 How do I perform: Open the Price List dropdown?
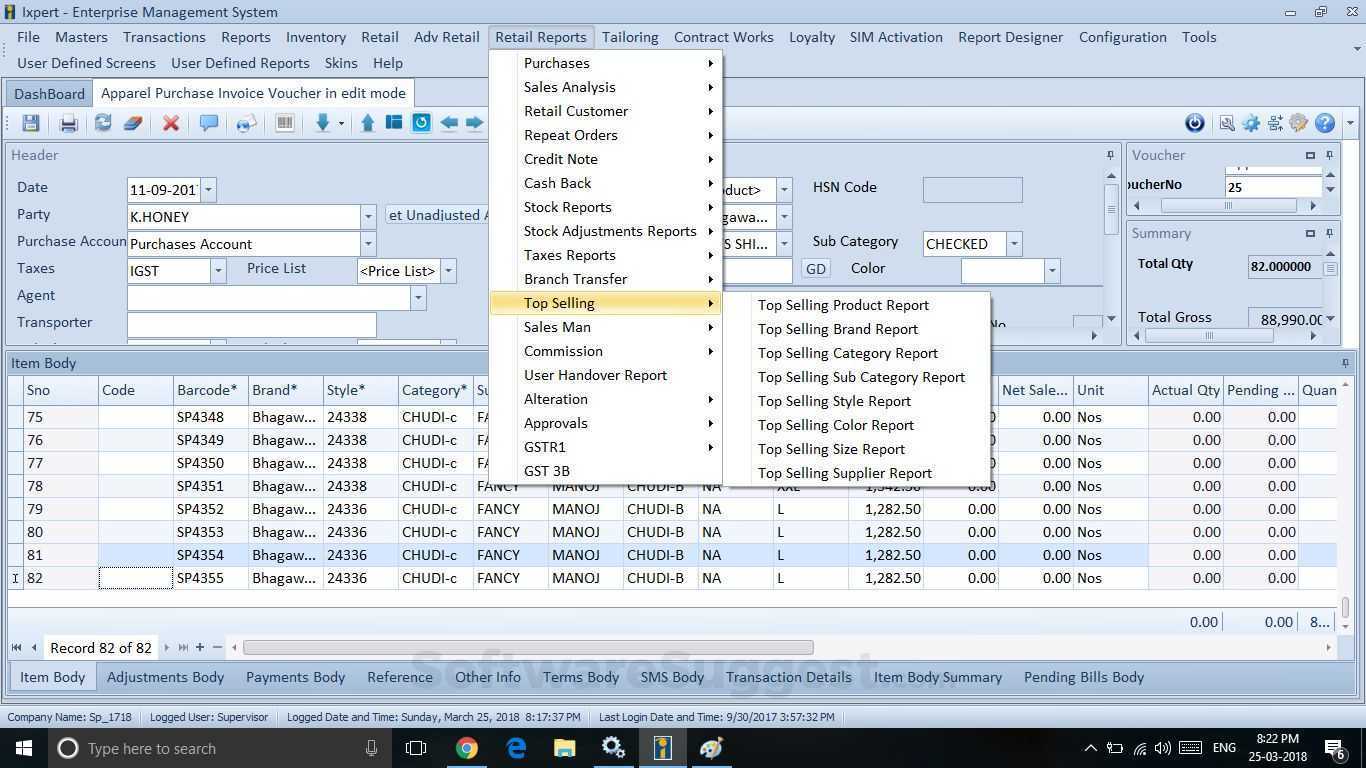pos(447,270)
